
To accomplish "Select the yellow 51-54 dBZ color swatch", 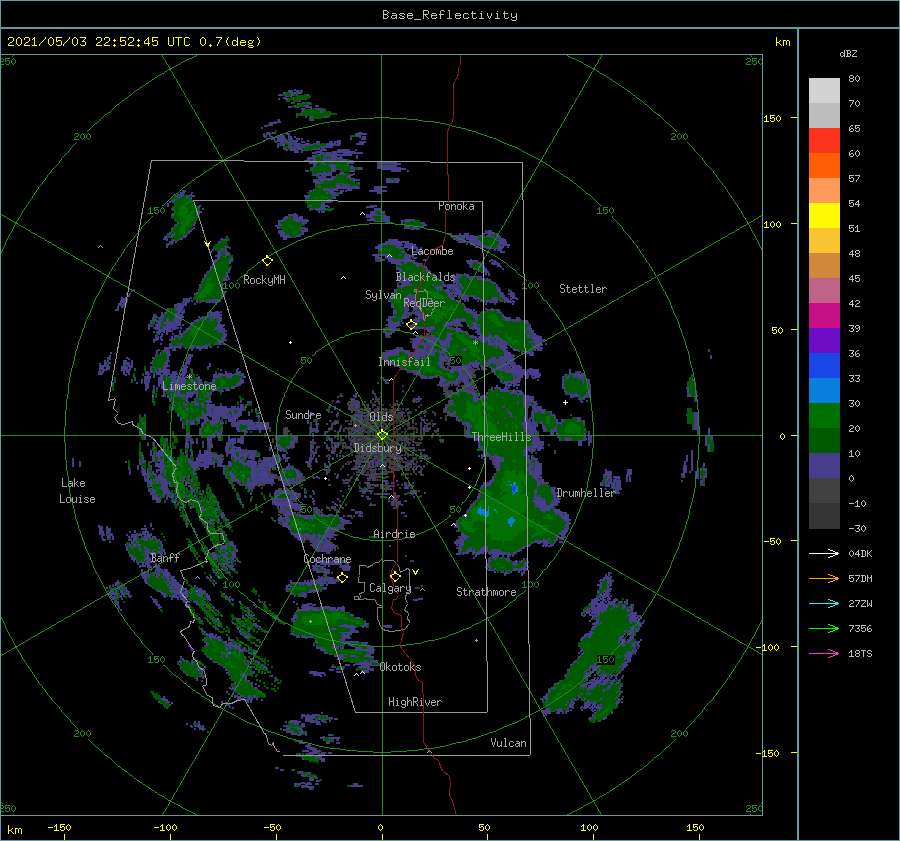I will pyautogui.click(x=824, y=216).
